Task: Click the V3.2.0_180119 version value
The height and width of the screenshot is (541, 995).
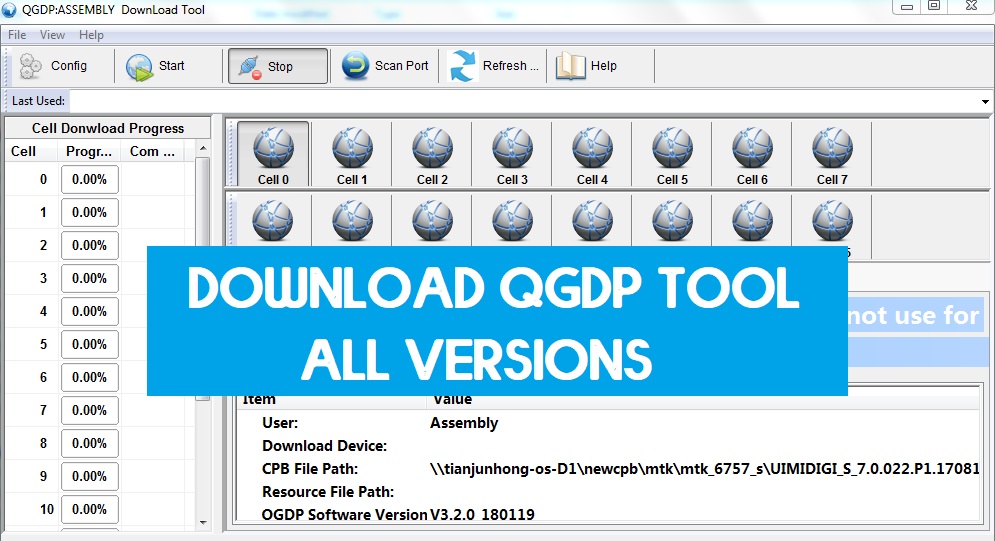Action: pyautogui.click(x=482, y=514)
